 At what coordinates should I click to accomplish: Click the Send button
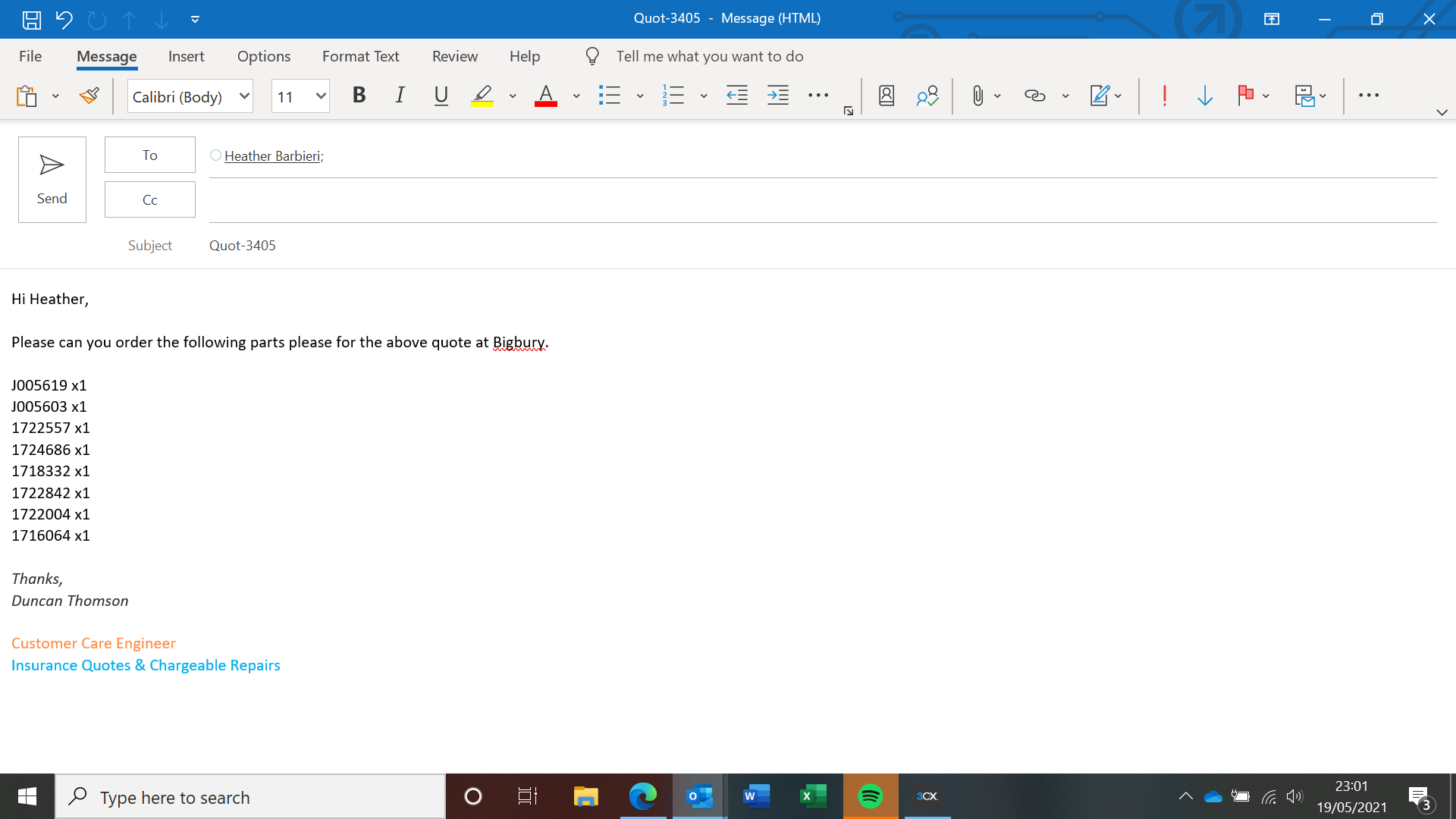(x=52, y=180)
